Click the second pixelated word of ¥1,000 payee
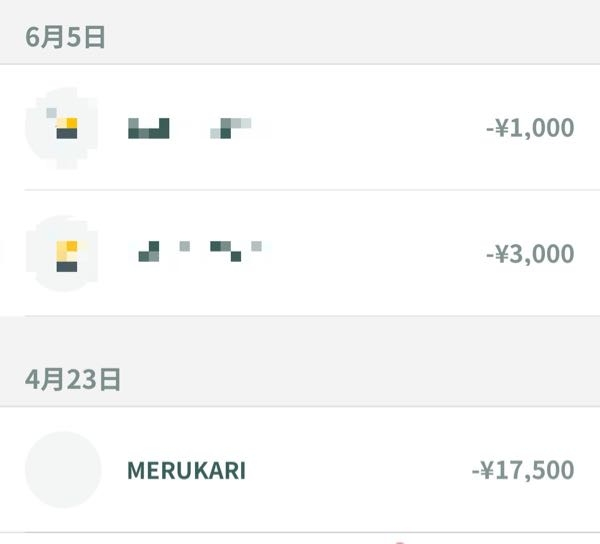This screenshot has width=600, height=544. [x=231, y=128]
